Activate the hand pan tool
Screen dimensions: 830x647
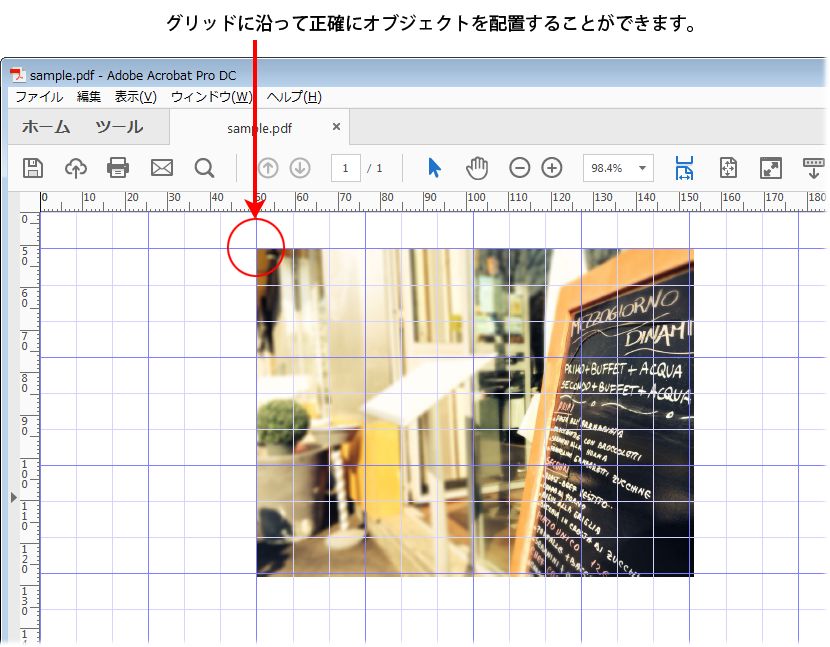(476, 168)
